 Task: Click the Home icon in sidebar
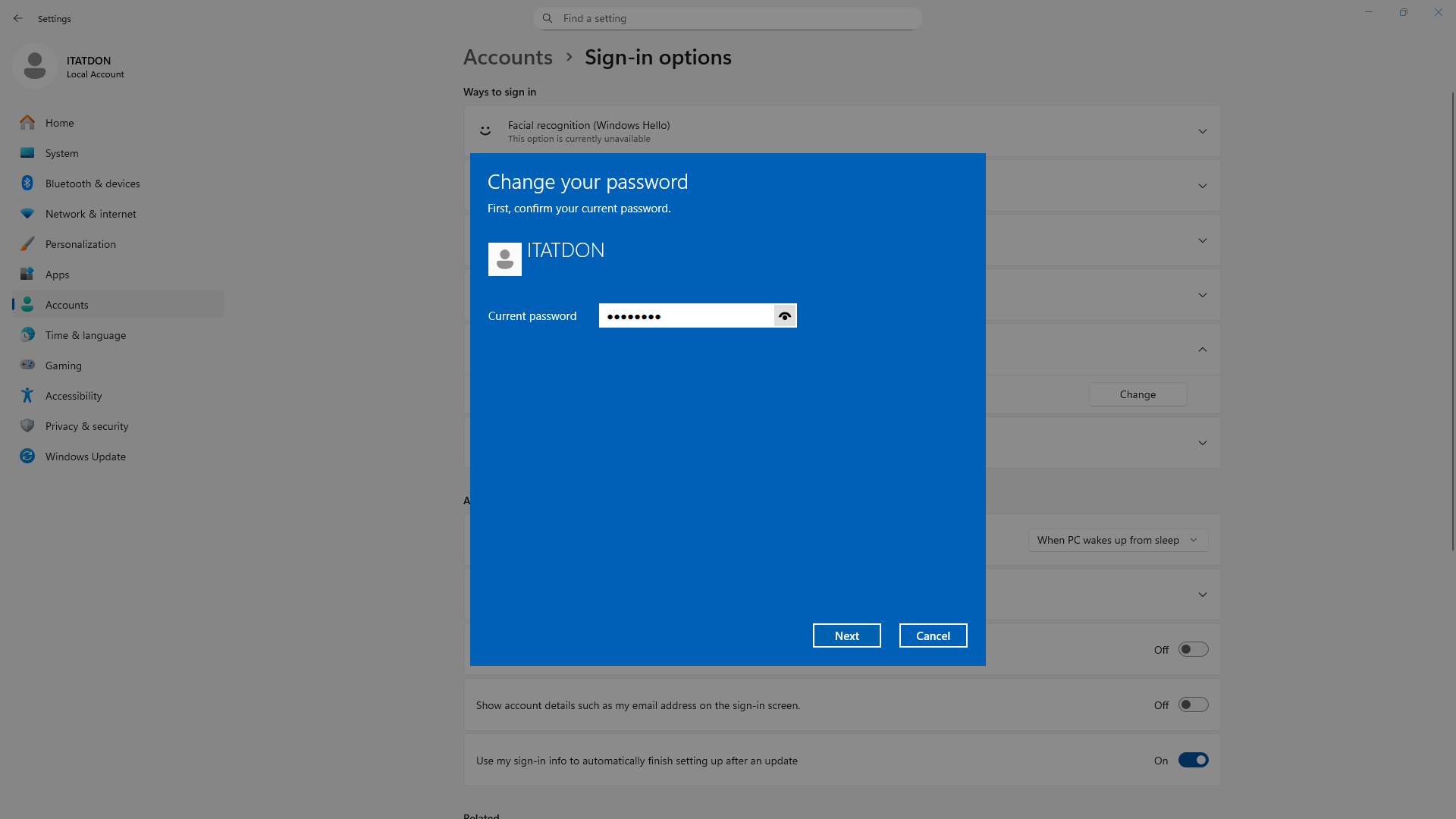tap(27, 122)
